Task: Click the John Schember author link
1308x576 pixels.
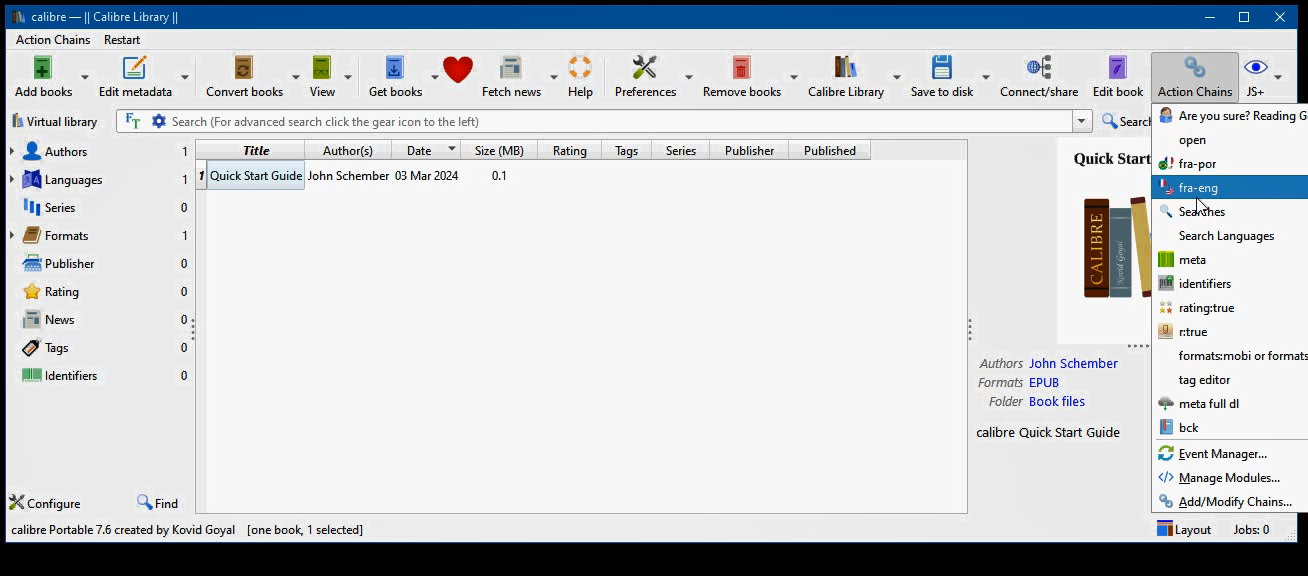Action: (1073, 363)
